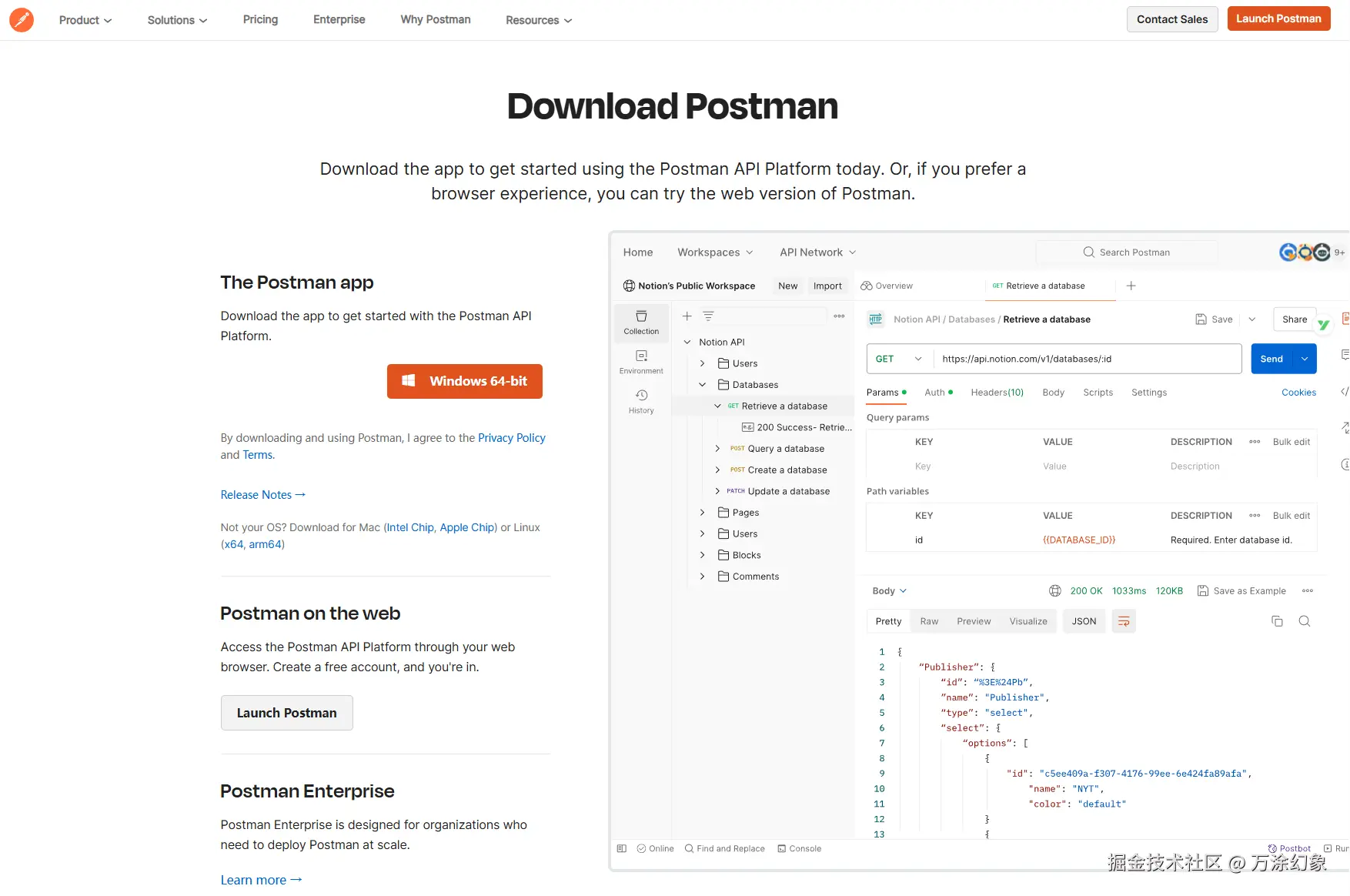Switch to the Auth tab
1350x896 pixels.
click(938, 393)
